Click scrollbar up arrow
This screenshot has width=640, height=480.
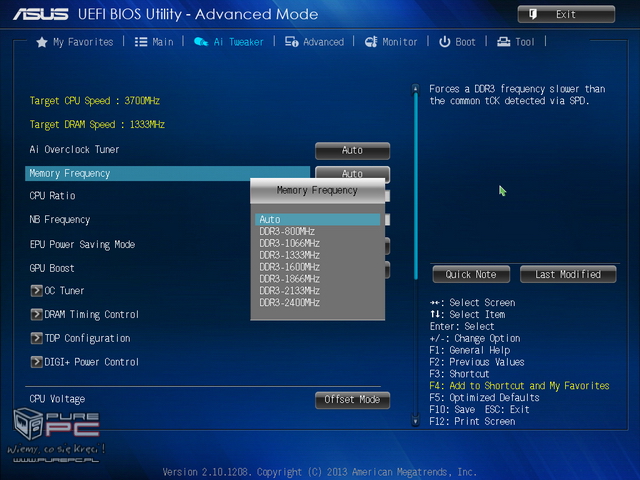click(x=416, y=88)
